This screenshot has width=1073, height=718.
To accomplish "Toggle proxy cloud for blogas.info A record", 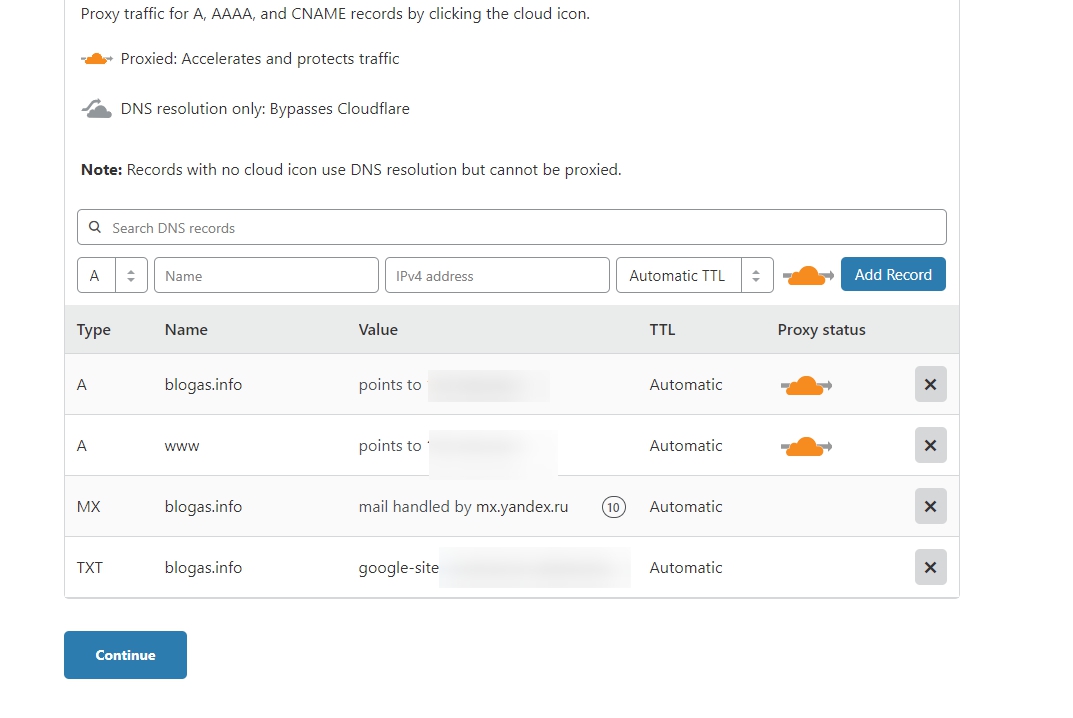I will [806, 385].
